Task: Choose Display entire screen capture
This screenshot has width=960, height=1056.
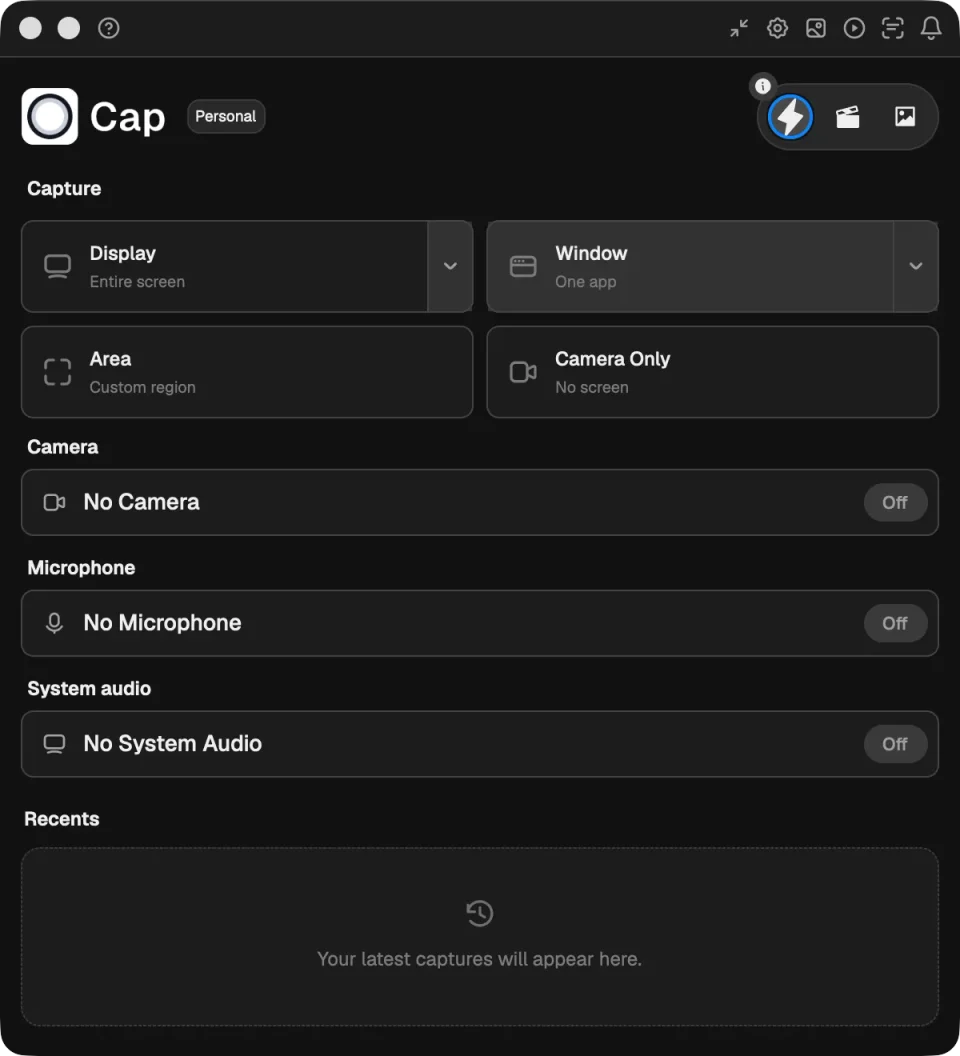Action: (x=224, y=267)
